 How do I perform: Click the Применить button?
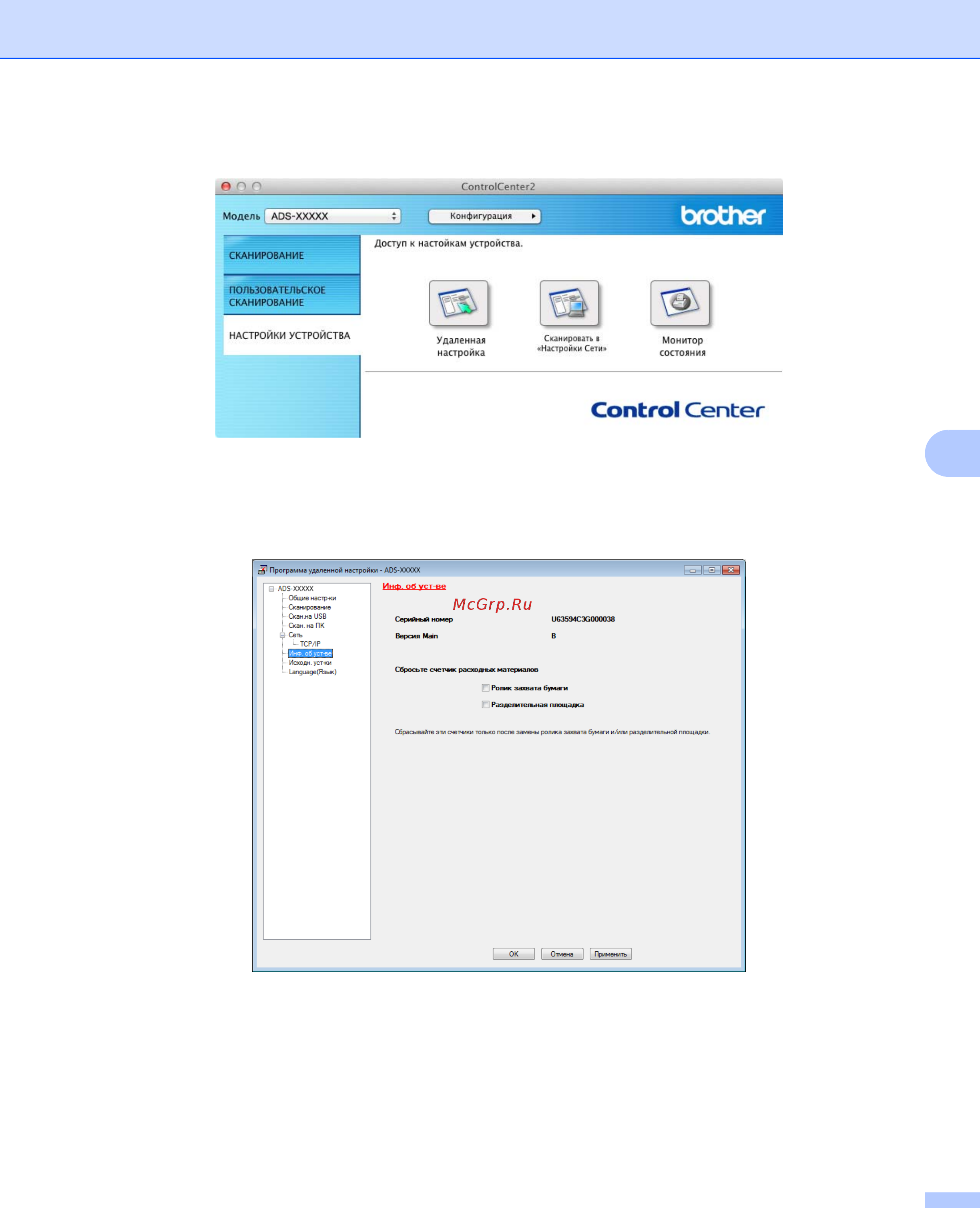point(610,954)
